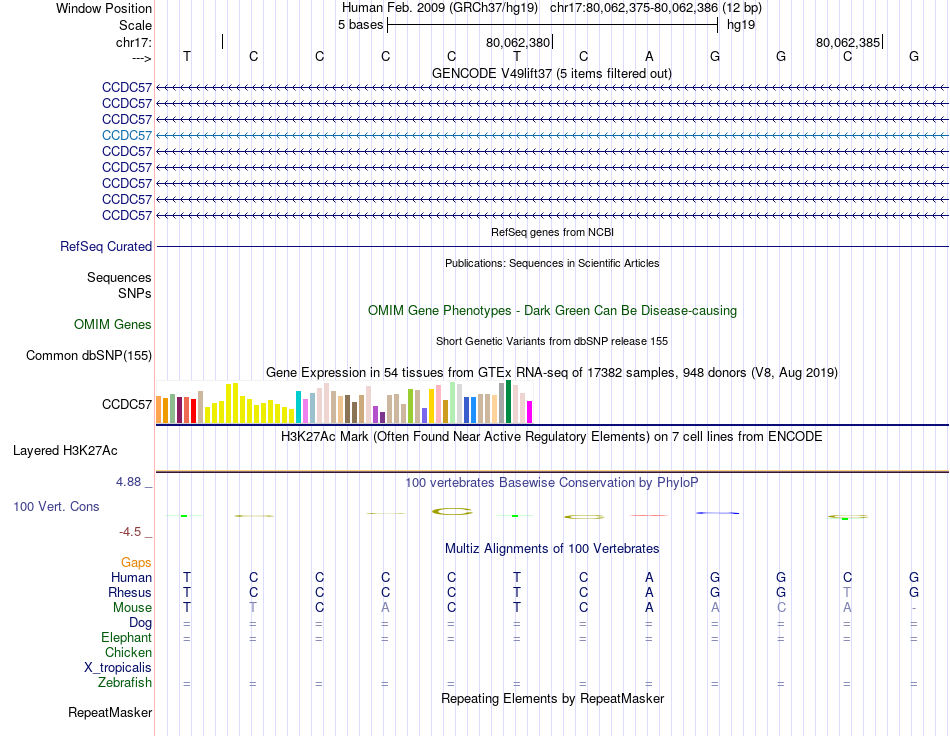Select '100 vertebrates Basewise Conservation by PhyloP' title

[552, 483]
